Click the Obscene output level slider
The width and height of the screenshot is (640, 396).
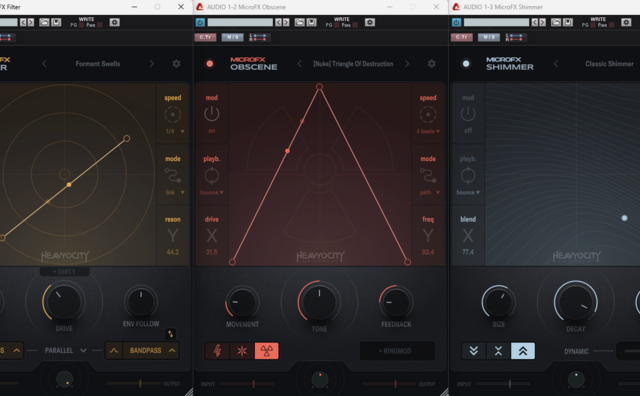[x=390, y=384]
